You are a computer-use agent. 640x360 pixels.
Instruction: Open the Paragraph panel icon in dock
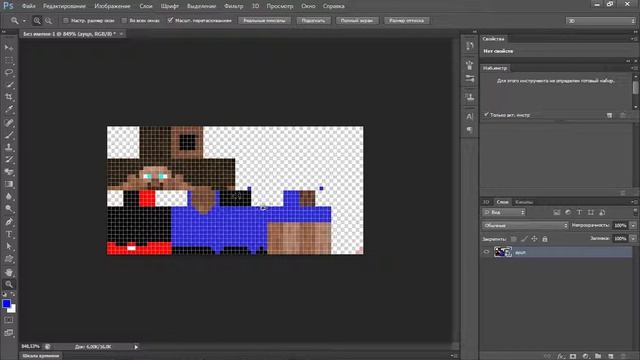[x=470, y=130]
